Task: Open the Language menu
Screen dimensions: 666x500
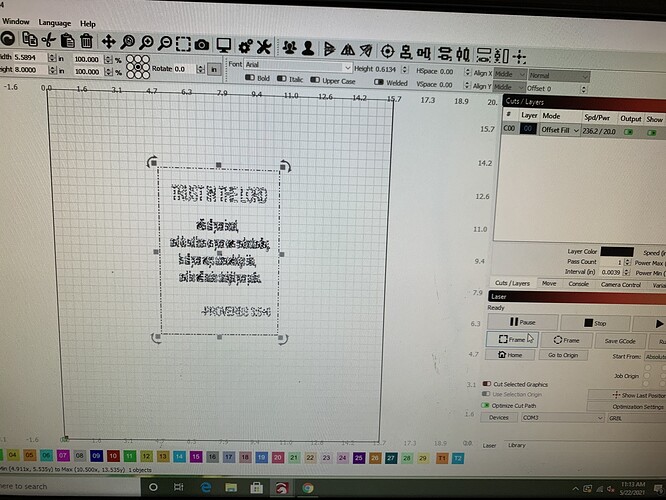Action: [x=55, y=23]
